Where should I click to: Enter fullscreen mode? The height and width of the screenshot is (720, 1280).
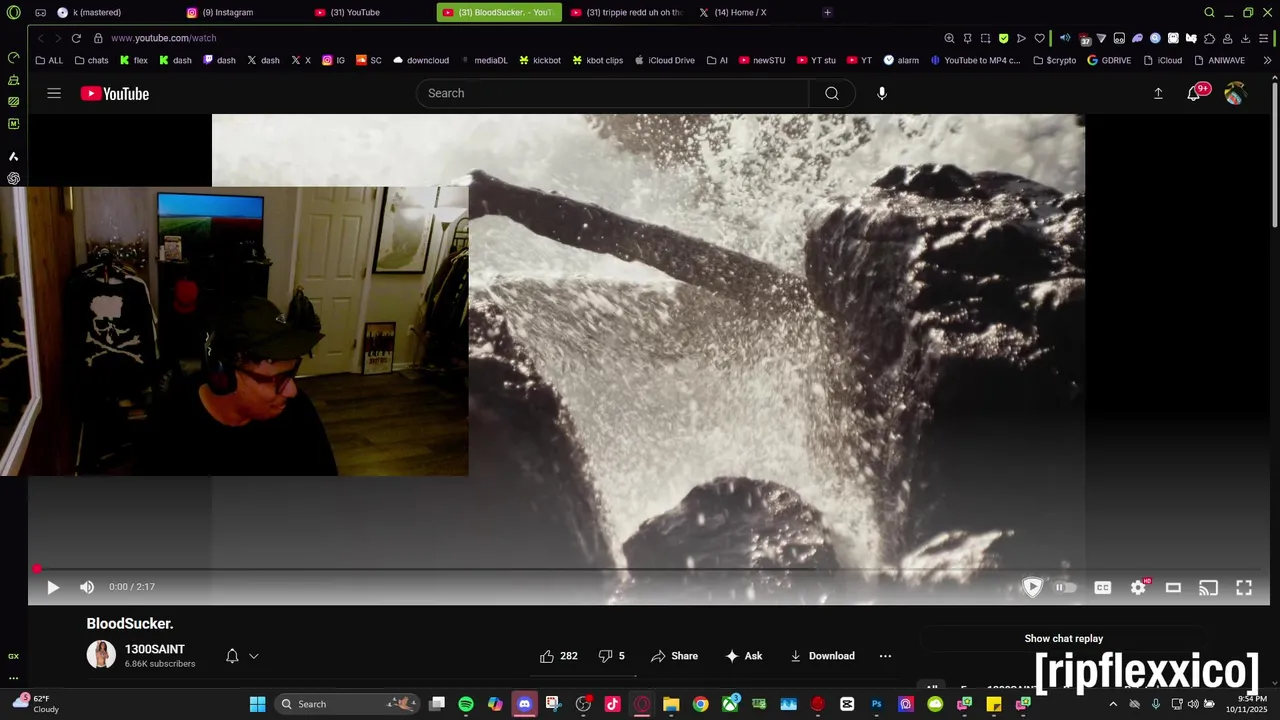click(1244, 588)
